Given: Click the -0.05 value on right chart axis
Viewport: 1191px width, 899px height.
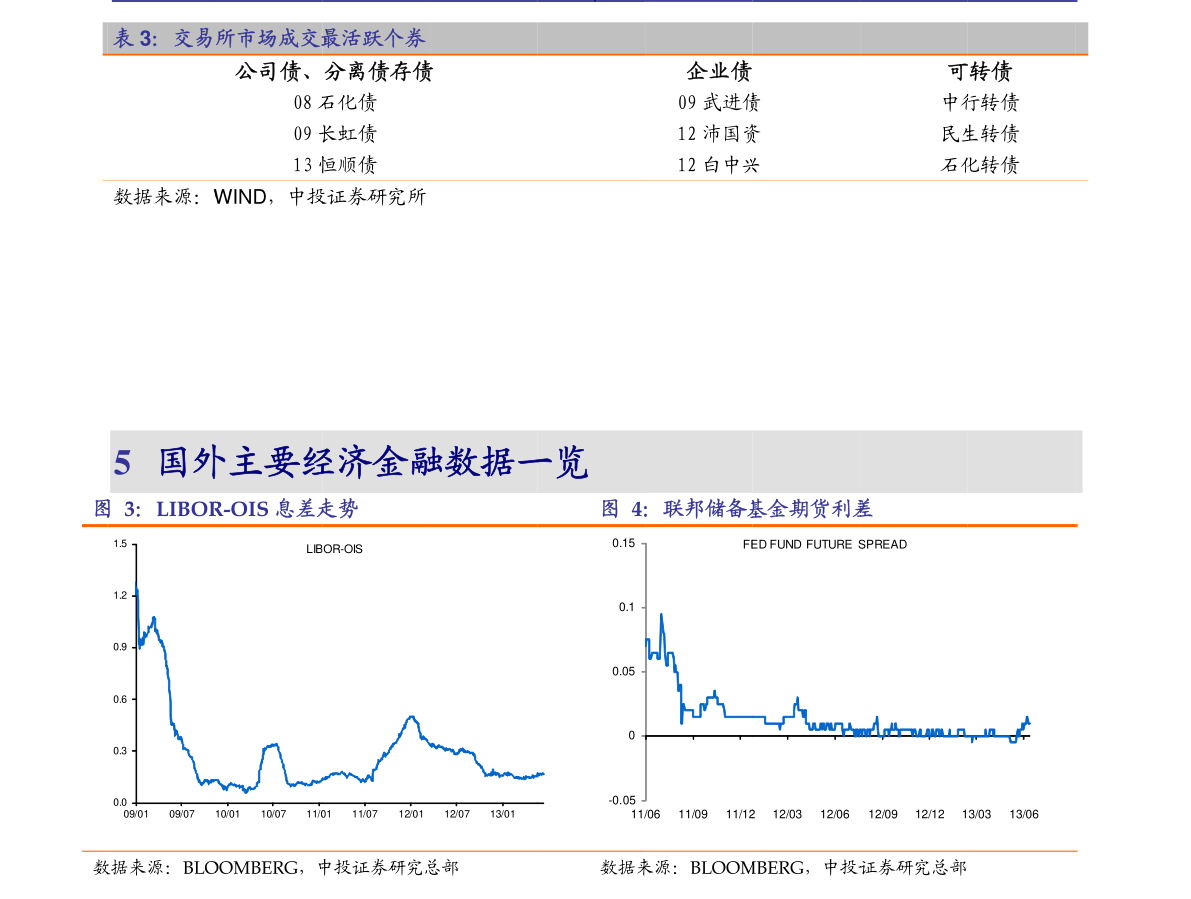Looking at the screenshot, I should pos(623,800).
